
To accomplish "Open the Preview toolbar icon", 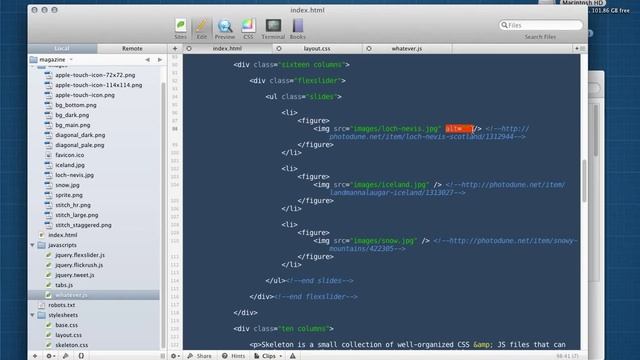I will 225,29.
